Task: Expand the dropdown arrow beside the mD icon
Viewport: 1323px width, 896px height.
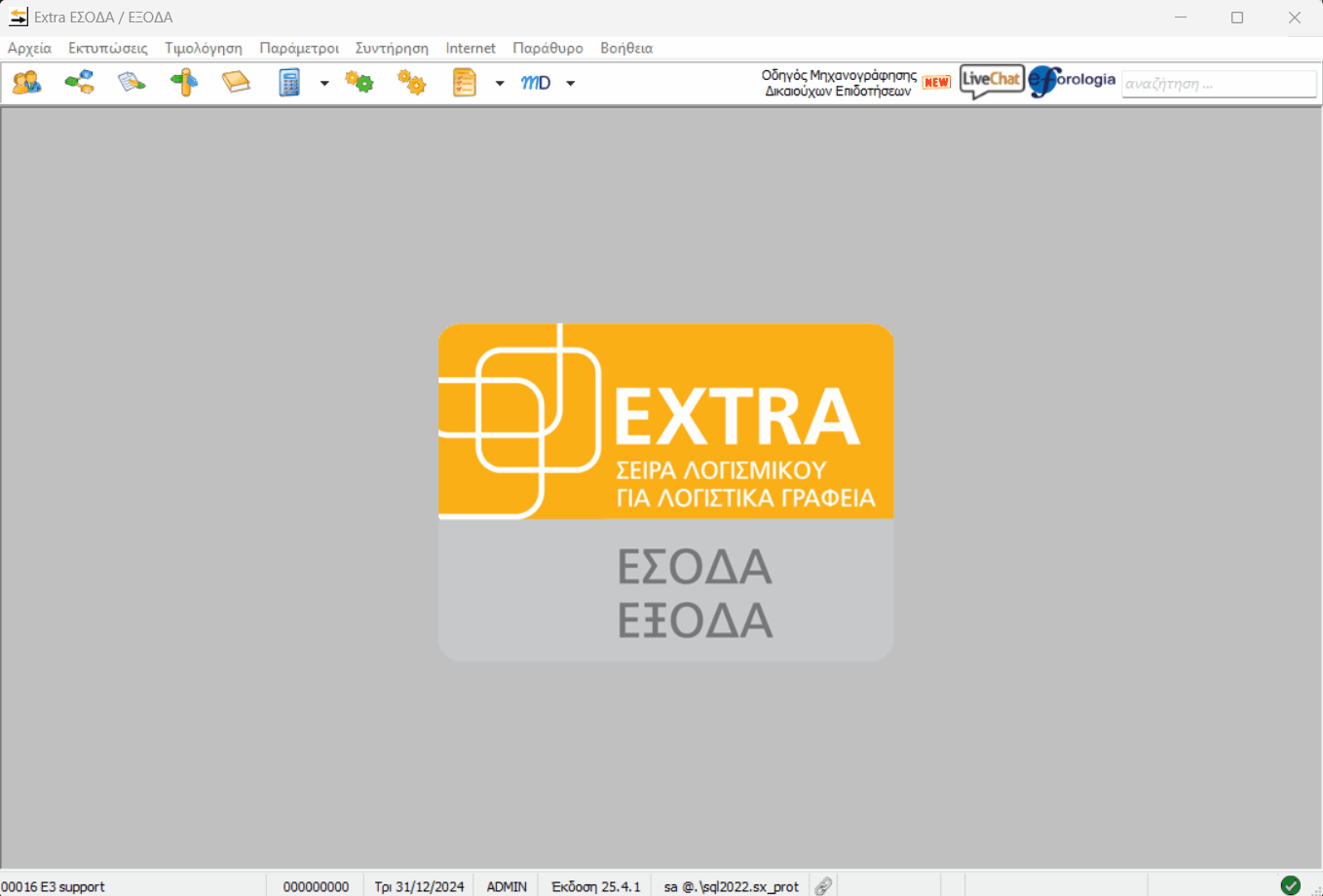Action: click(x=571, y=84)
